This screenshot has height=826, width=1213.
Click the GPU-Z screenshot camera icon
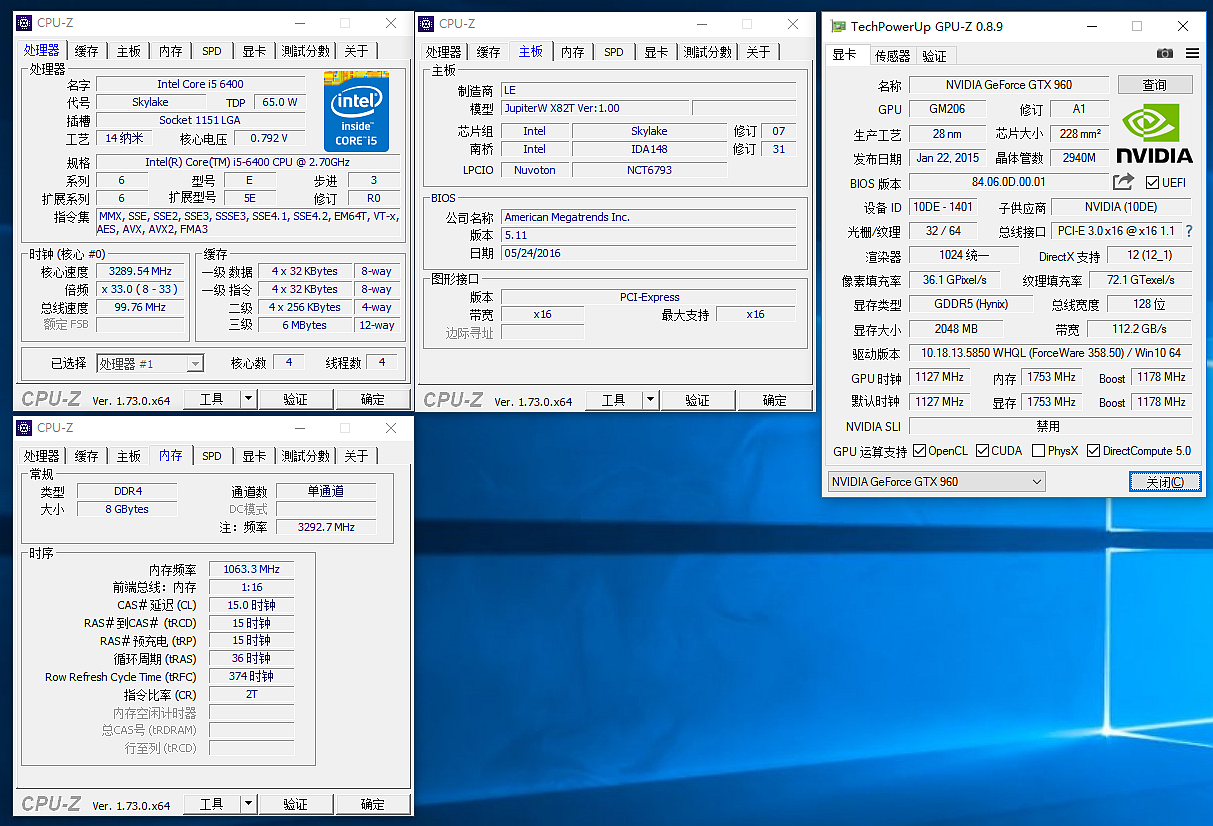pos(1165,54)
